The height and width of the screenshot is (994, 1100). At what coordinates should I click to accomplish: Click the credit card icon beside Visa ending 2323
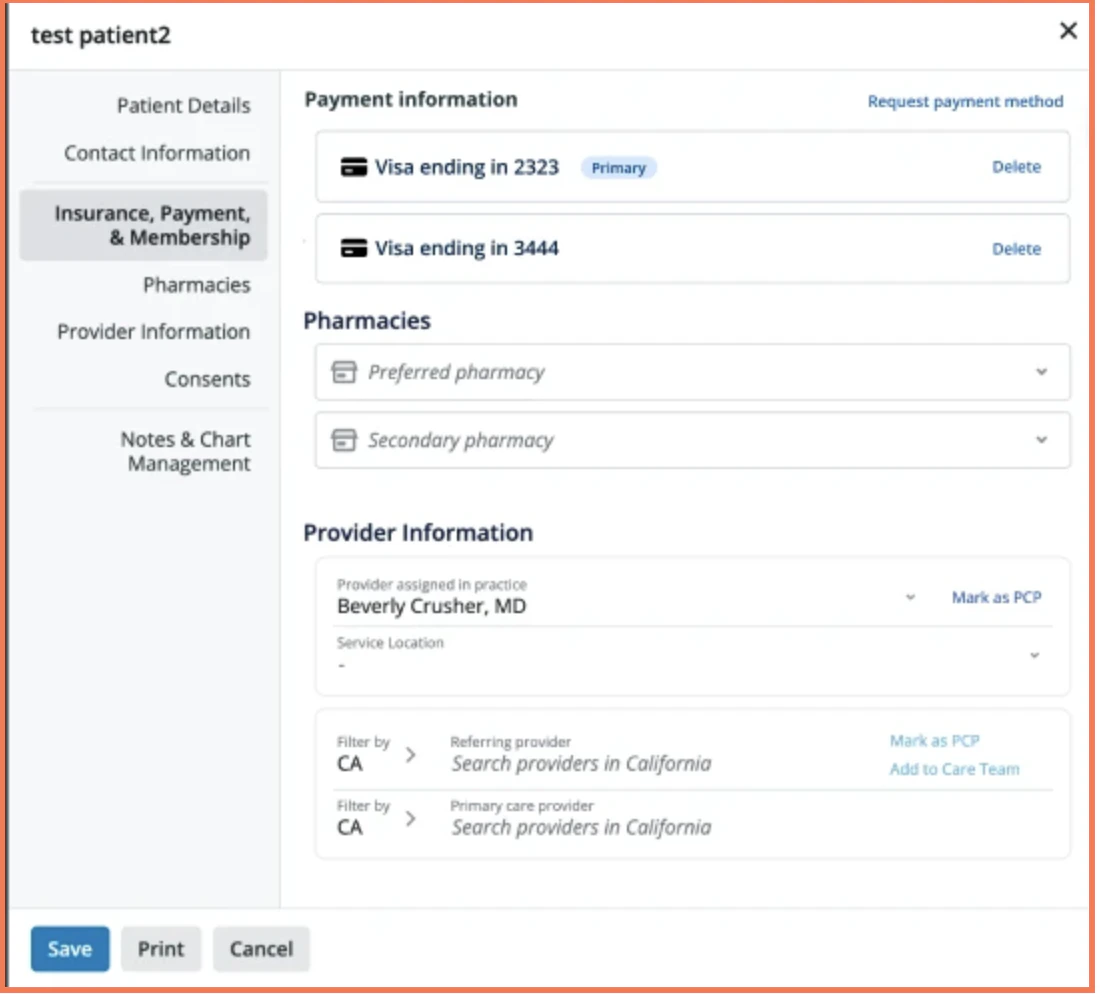(x=352, y=167)
